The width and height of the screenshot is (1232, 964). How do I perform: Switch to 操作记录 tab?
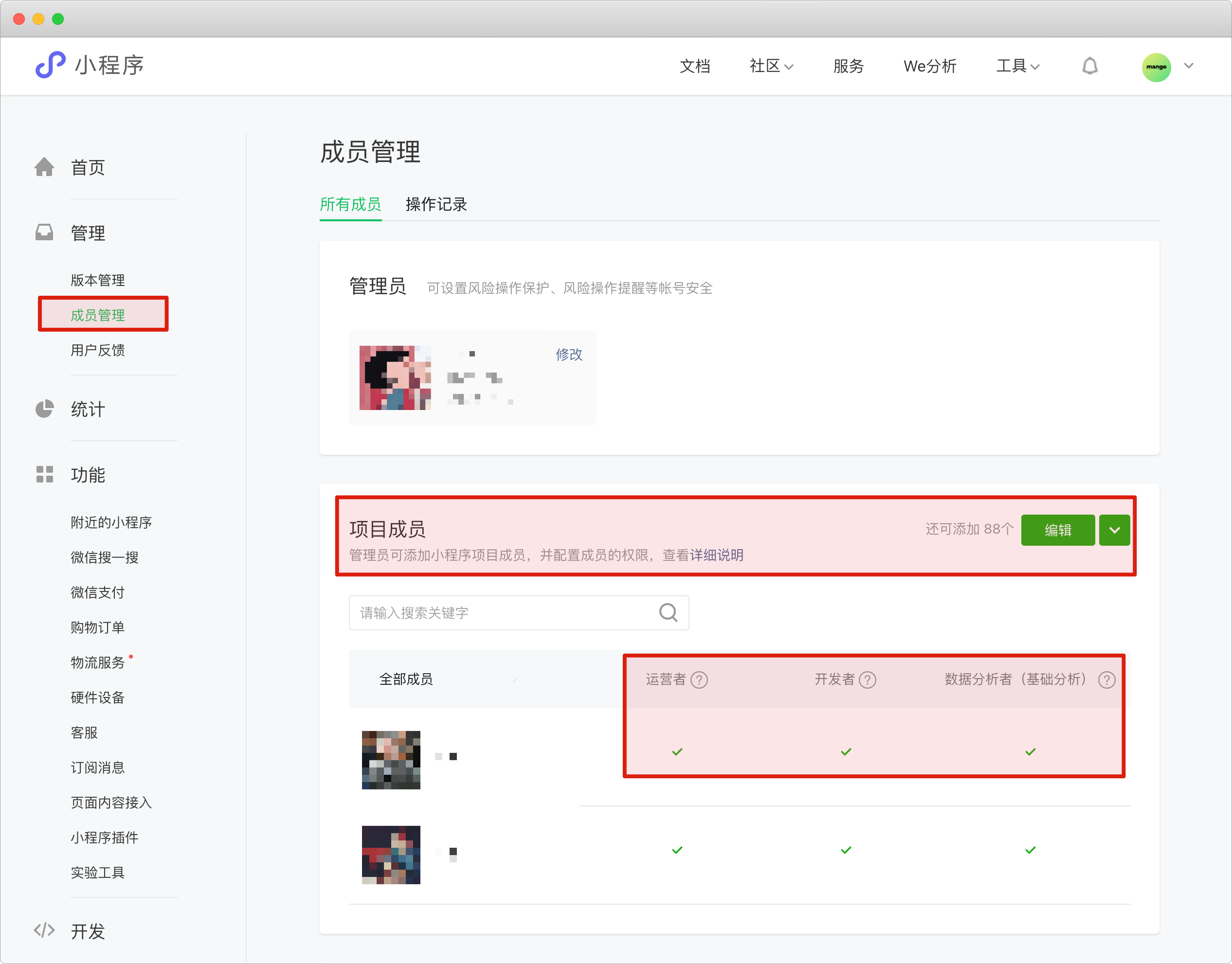tap(436, 204)
